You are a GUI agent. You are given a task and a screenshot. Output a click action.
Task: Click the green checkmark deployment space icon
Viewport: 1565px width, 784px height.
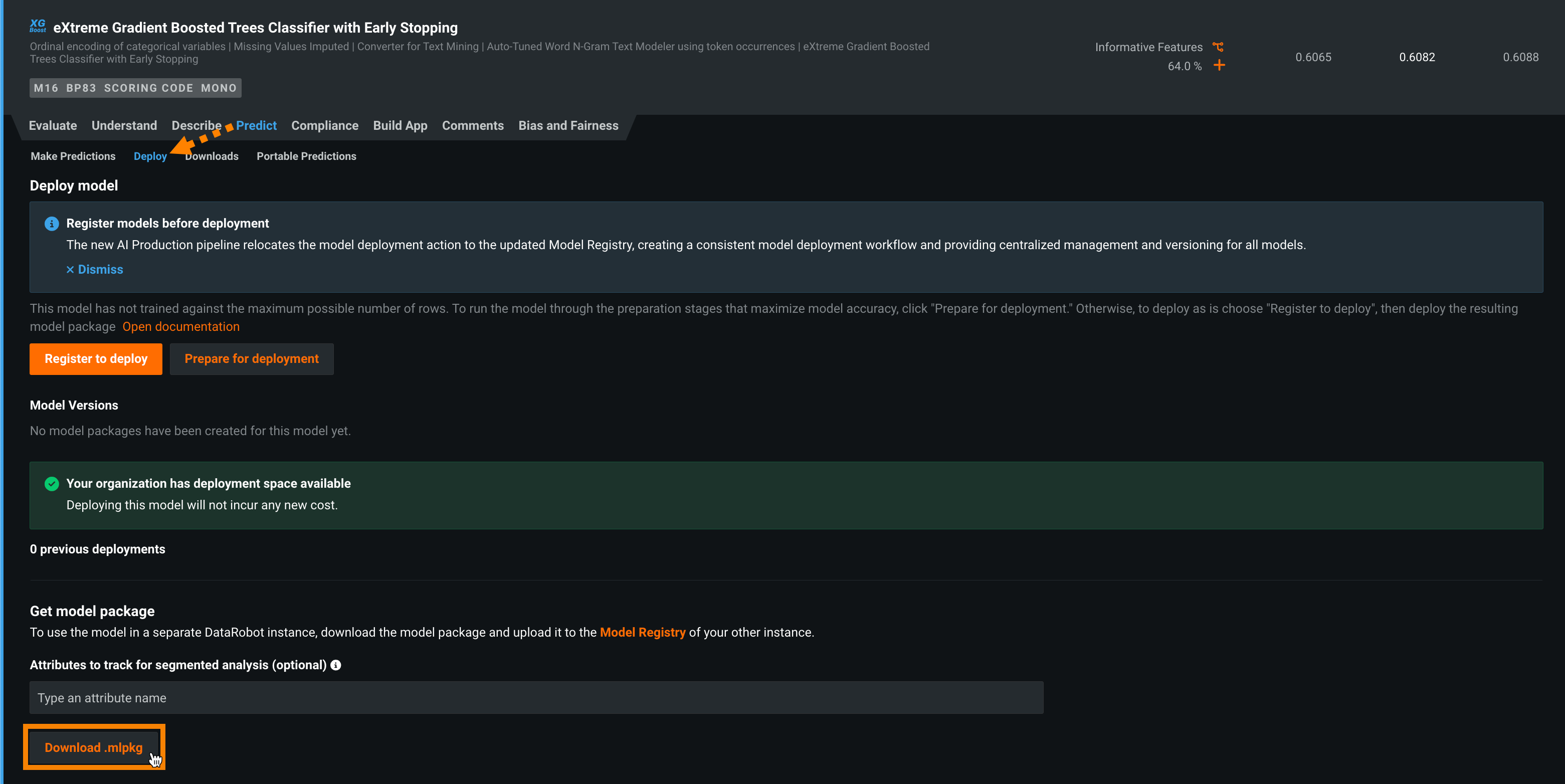pos(52,484)
